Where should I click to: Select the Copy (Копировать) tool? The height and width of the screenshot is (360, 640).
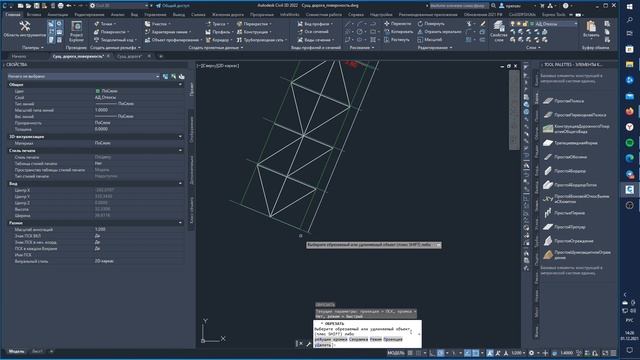(x=398, y=31)
